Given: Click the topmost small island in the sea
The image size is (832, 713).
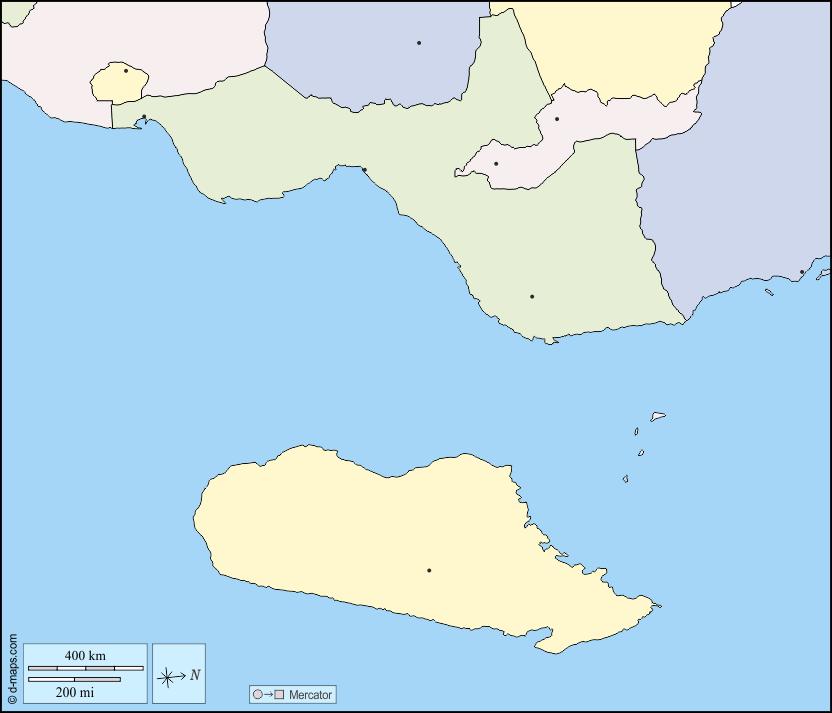Looking at the screenshot, I should pos(658,416).
